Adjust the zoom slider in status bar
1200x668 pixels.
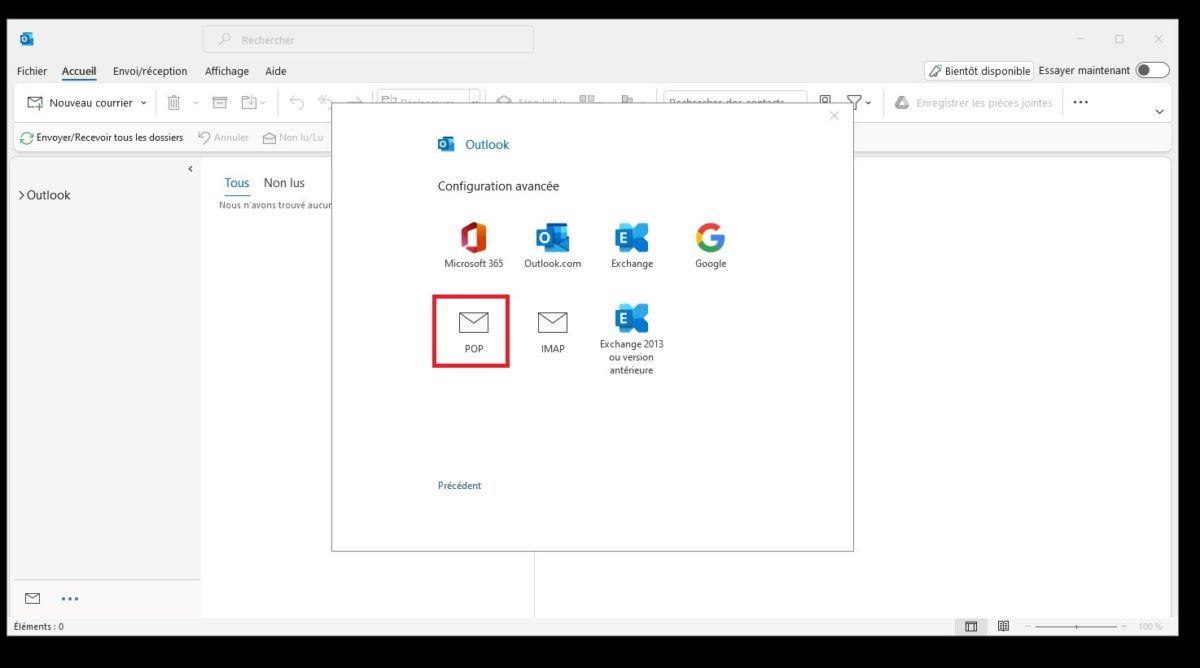(x=1078, y=626)
